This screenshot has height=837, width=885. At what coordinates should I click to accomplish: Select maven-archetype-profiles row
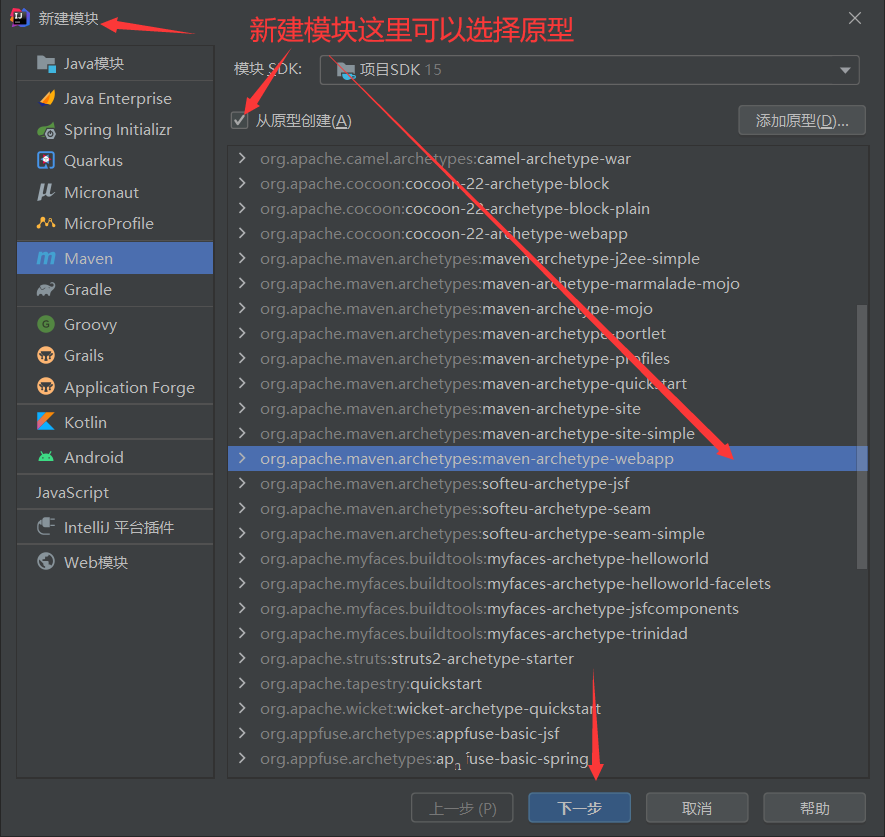547,358
